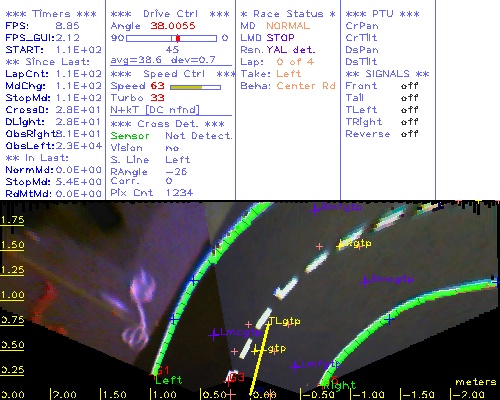Screen dimensions: 500x400
Task: Click the Lmcgtp blue cross marker
Action: tap(214, 334)
